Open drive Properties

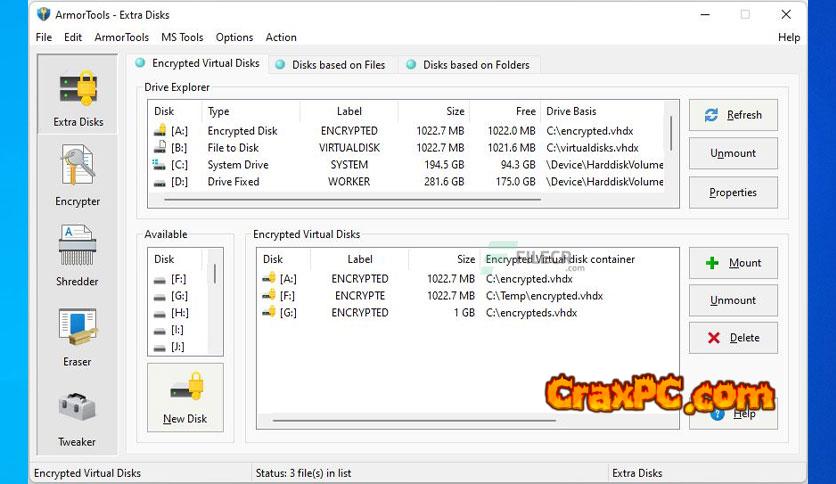click(x=733, y=192)
